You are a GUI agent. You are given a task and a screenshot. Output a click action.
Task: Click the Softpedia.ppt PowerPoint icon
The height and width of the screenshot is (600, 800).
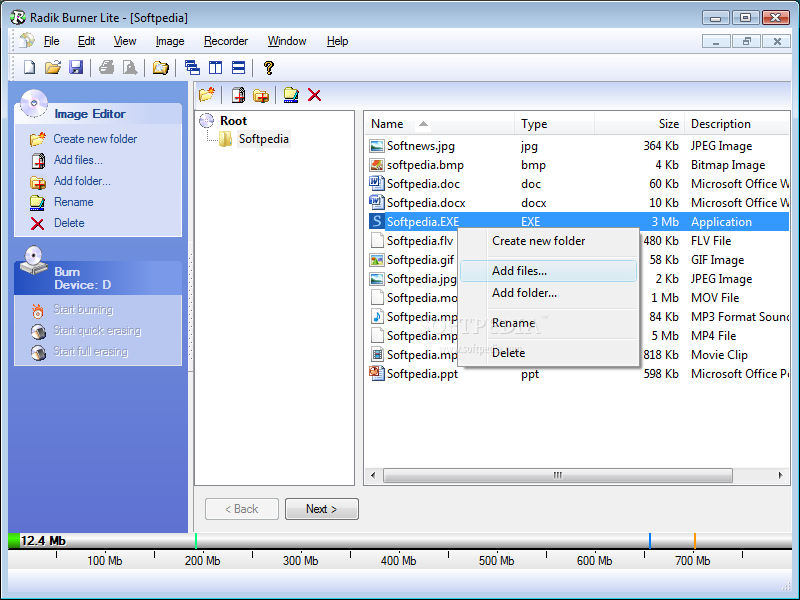pos(377,373)
